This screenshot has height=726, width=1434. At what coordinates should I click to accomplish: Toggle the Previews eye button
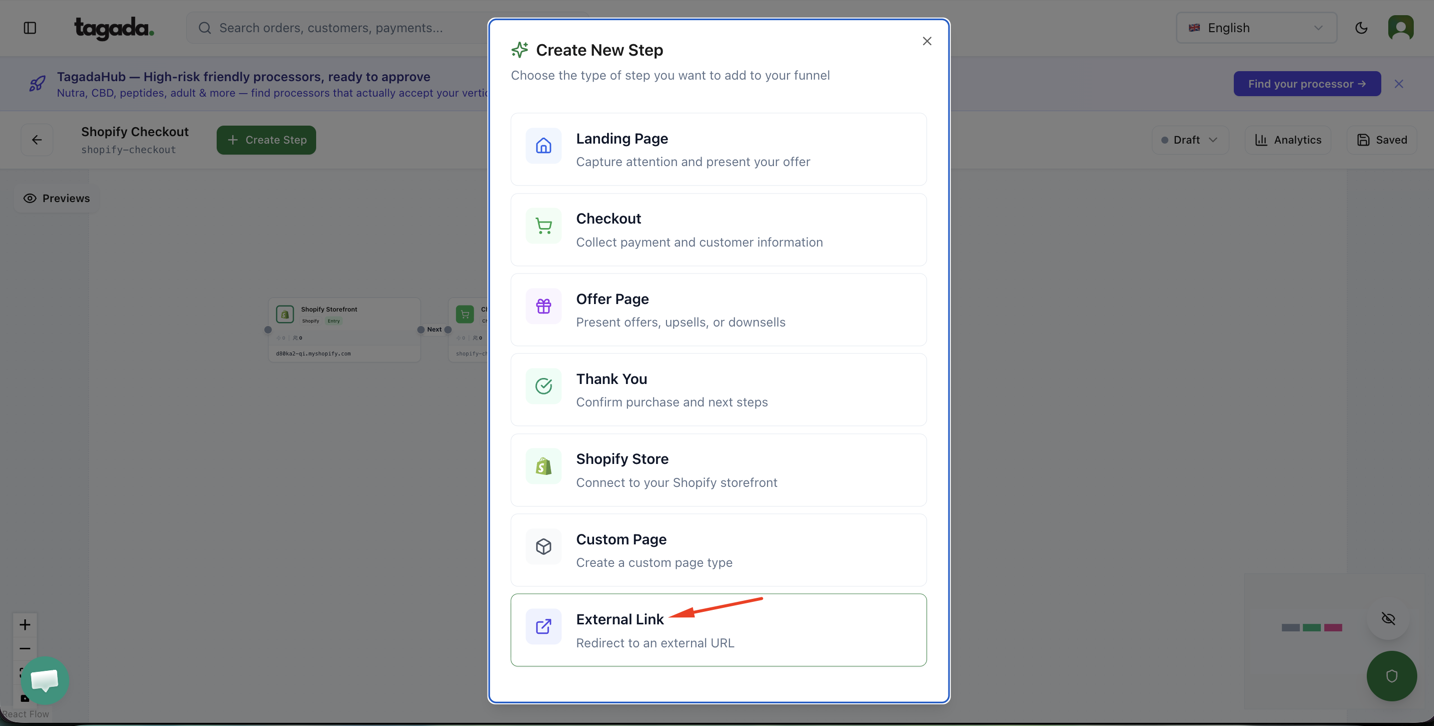click(57, 198)
